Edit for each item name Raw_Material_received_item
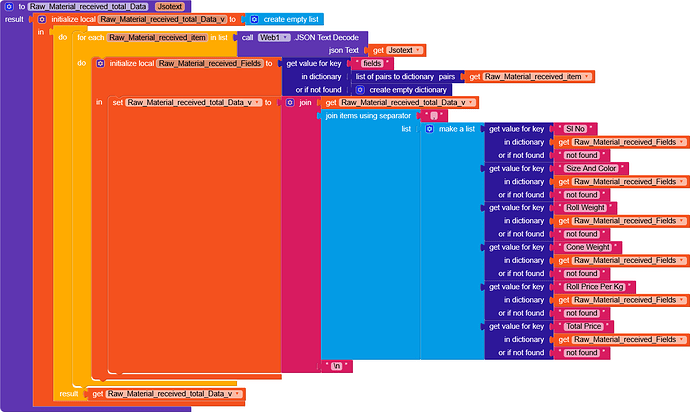This screenshot has height=412, width=690. [x=157, y=37]
